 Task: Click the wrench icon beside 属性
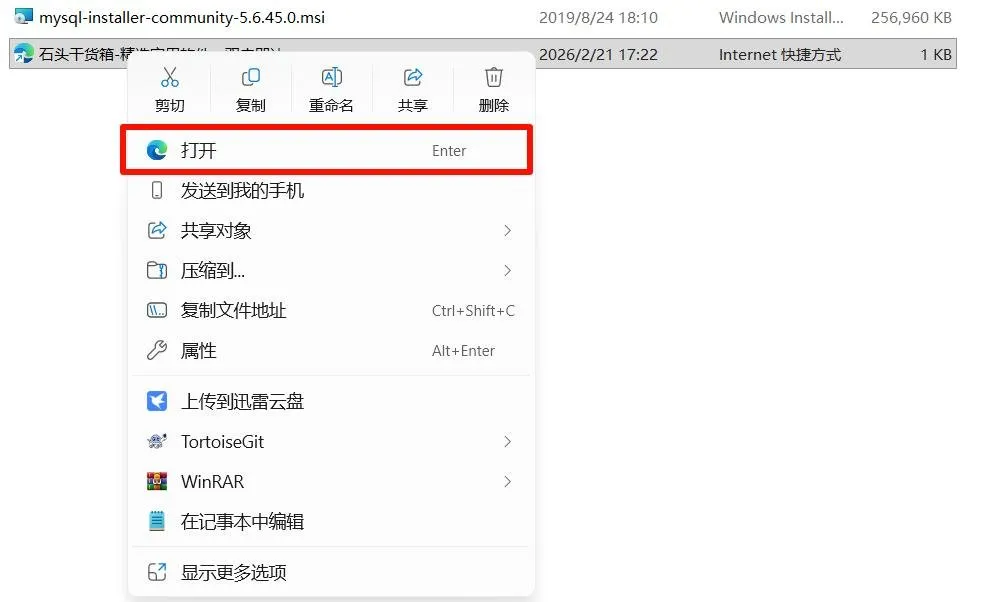157,350
